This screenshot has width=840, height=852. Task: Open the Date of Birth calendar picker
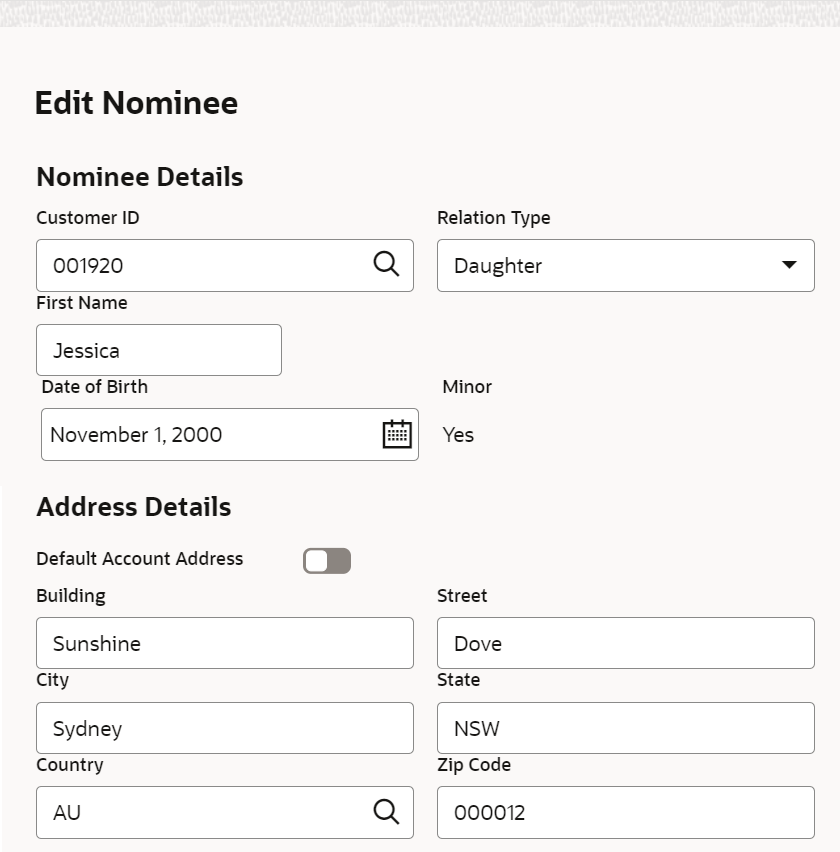(397, 434)
